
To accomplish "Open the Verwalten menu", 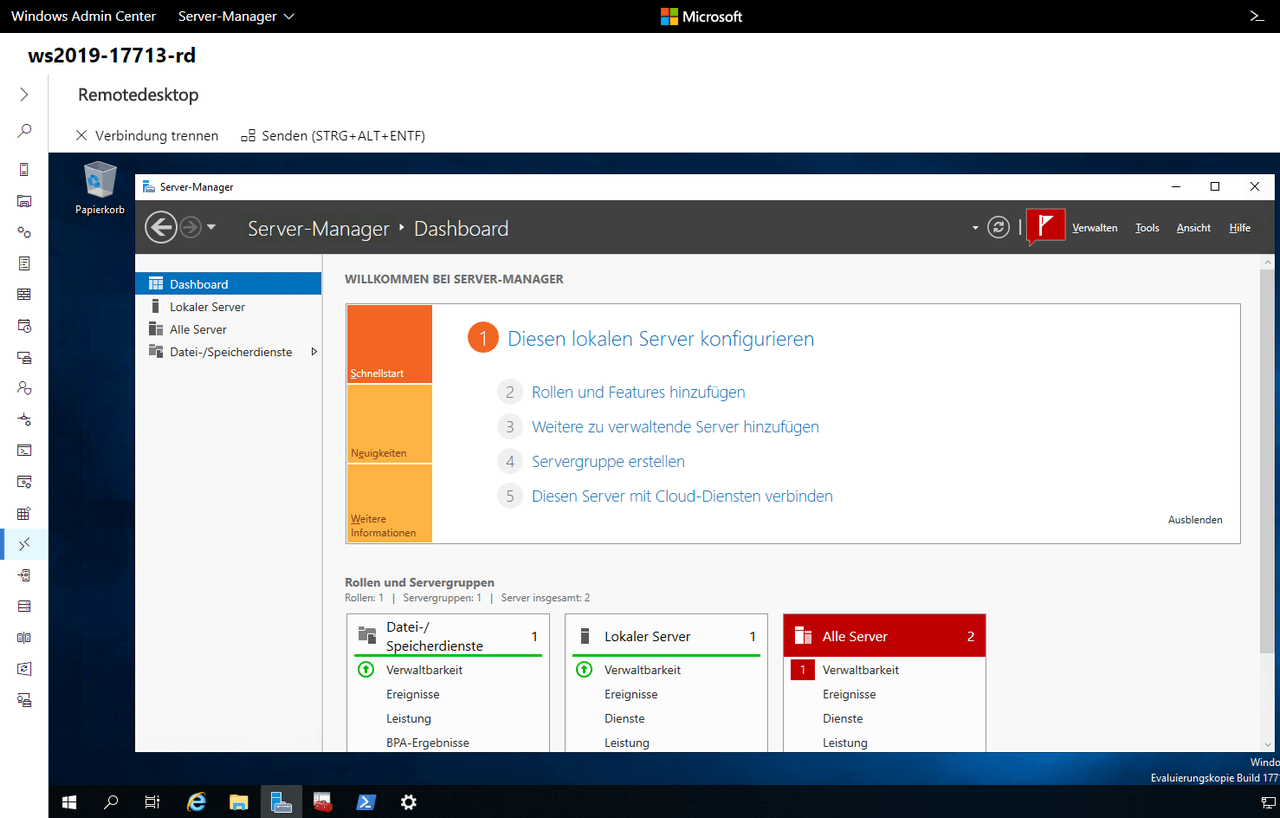I will 1095,228.
